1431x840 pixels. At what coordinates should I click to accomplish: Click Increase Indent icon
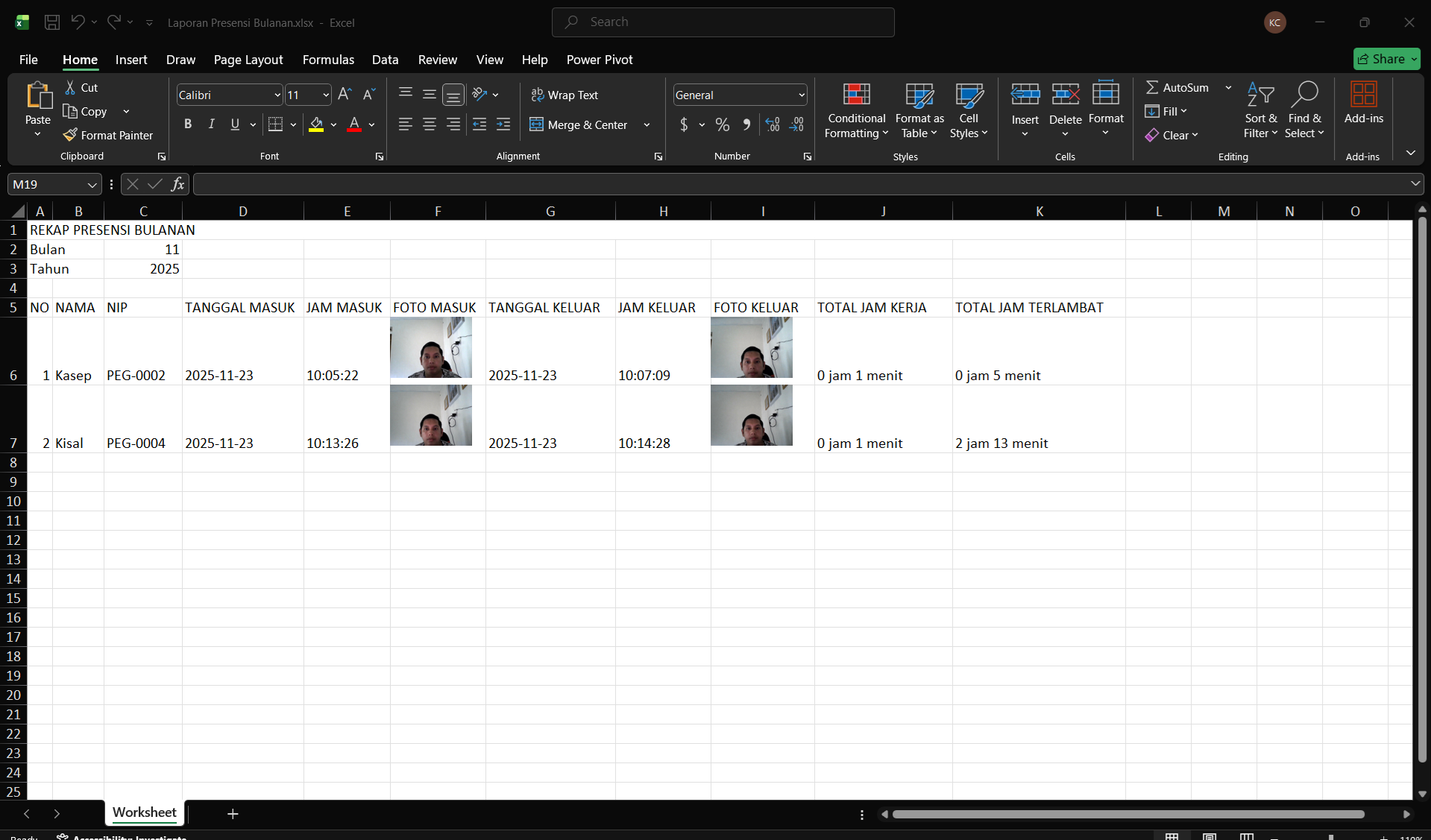click(503, 124)
